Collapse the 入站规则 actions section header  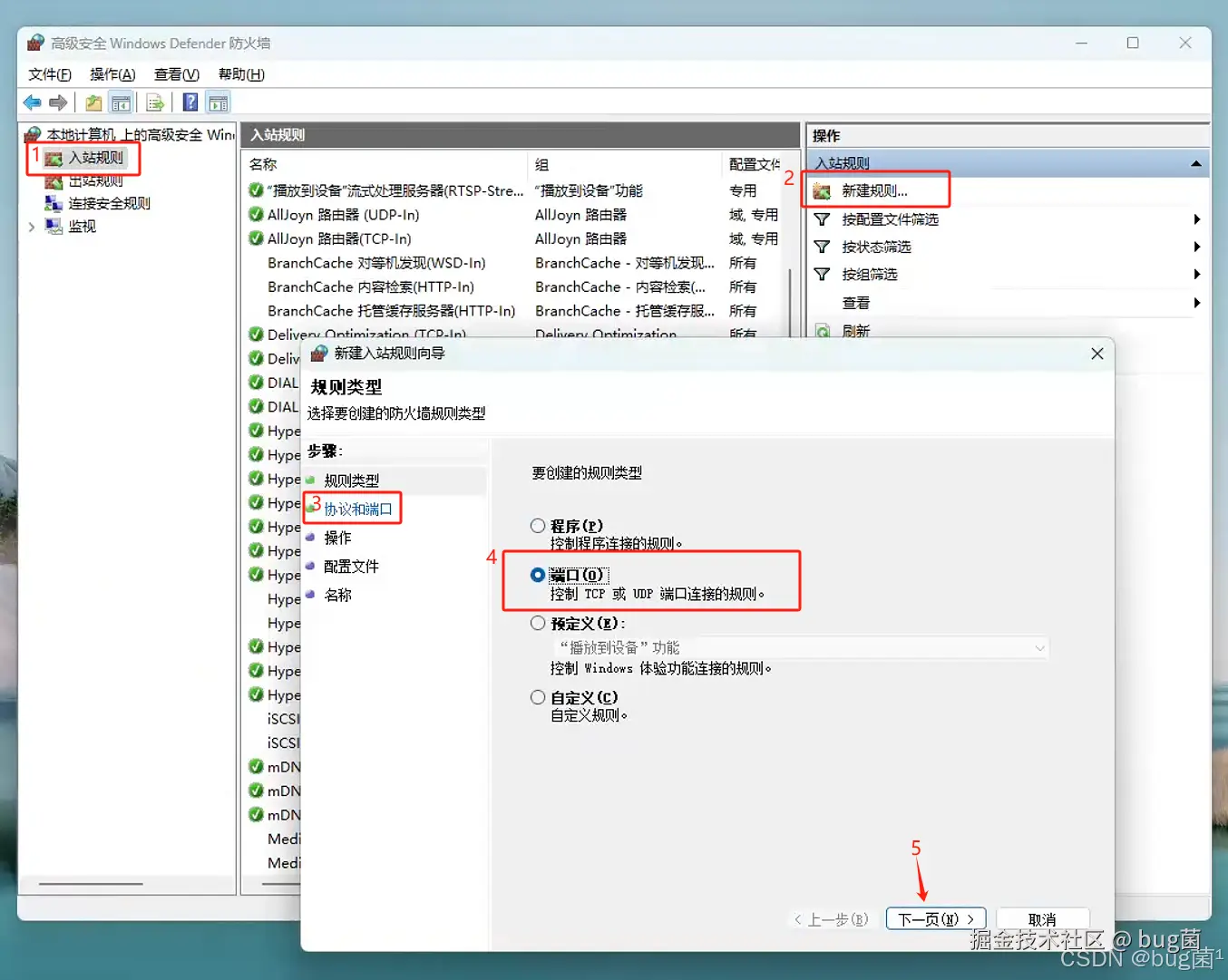[1196, 163]
